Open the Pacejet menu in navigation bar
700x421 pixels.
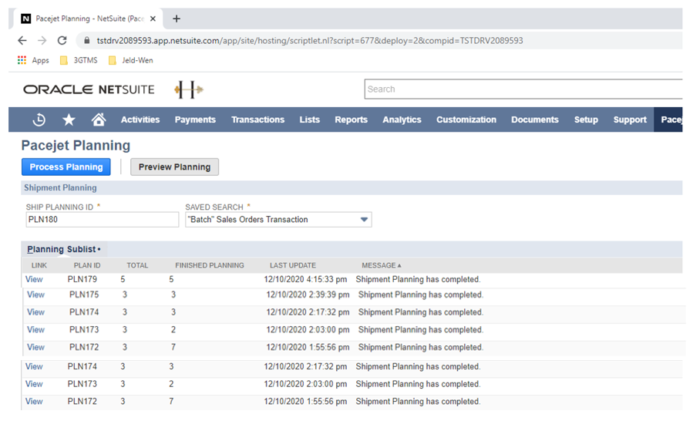[668, 120]
